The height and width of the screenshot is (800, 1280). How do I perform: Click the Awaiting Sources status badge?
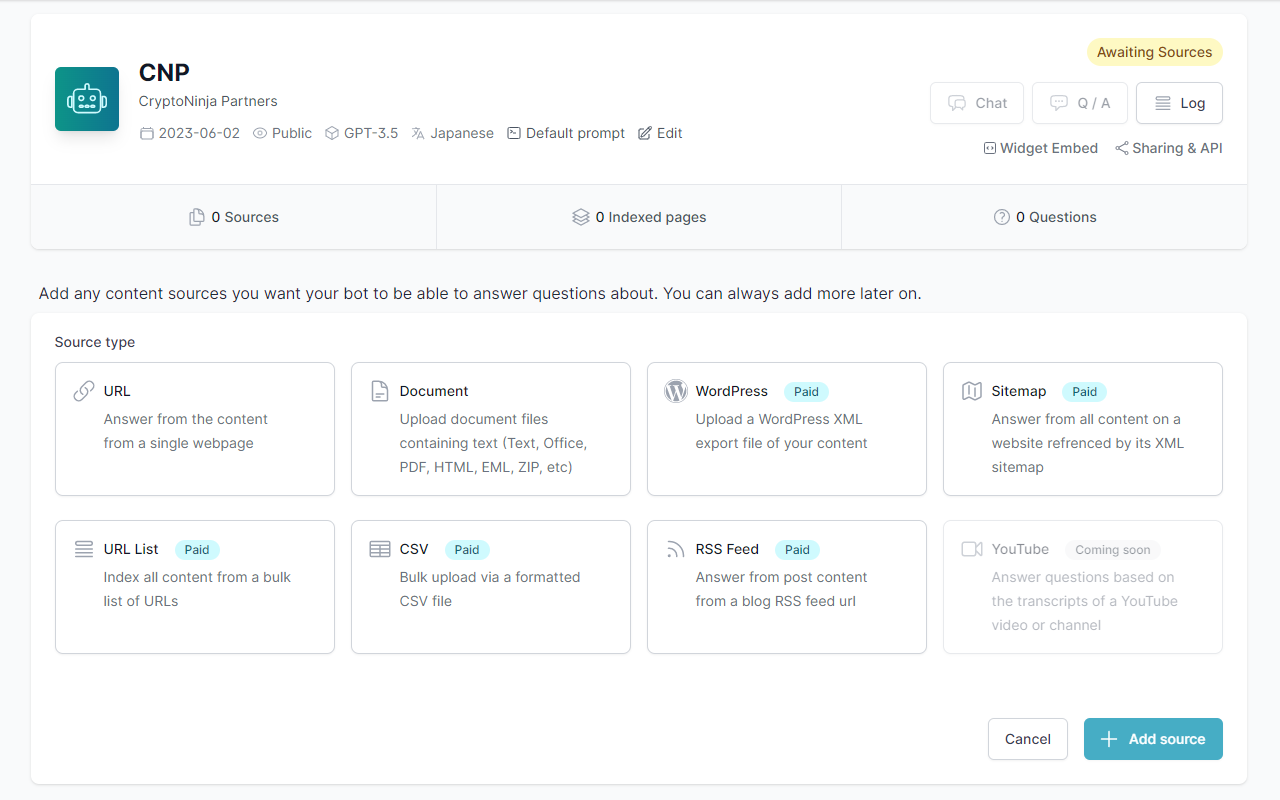1154,52
